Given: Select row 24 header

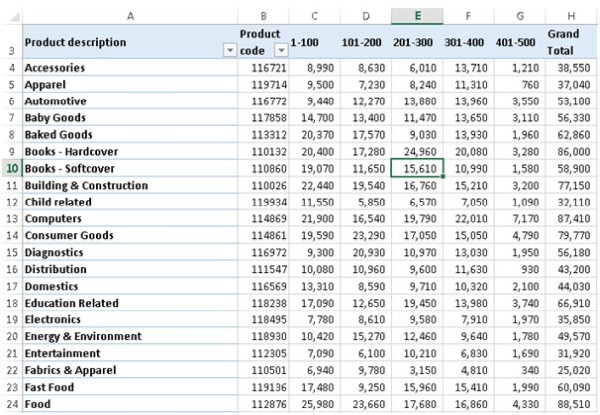Looking at the screenshot, I should [10, 405].
